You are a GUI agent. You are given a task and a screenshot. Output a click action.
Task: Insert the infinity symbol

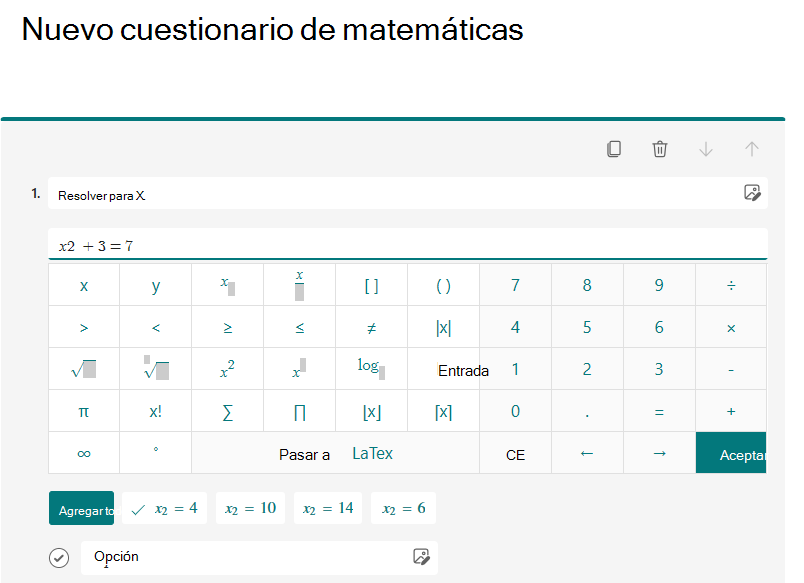coord(84,453)
